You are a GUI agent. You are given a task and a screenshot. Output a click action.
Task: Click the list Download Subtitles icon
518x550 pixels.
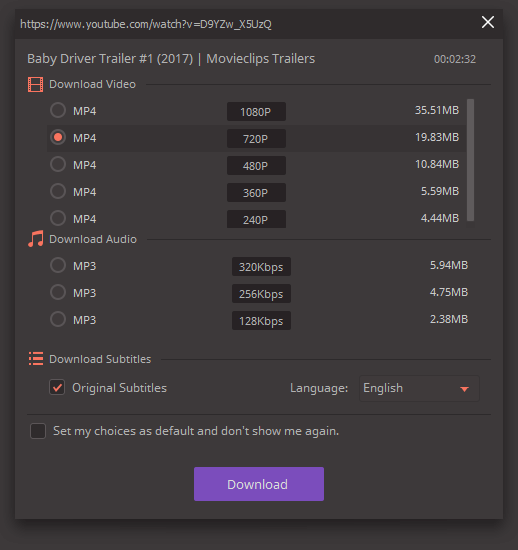click(x=36, y=359)
